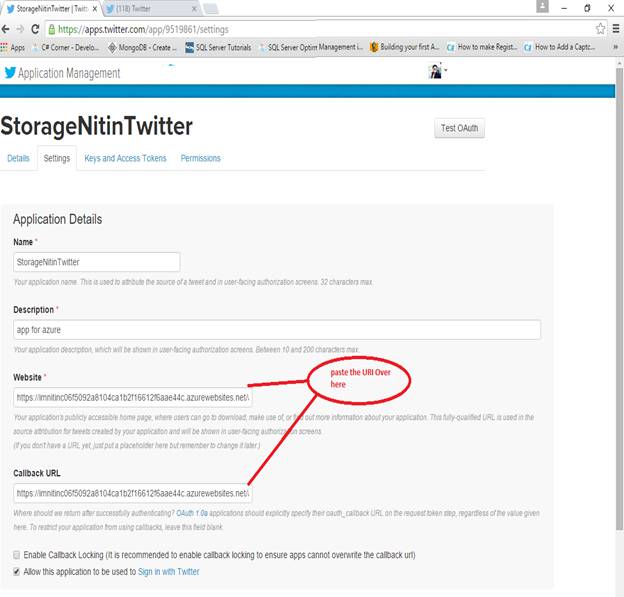624x597 pixels.
Task: Open user profile avatar menu
Action: click(437, 71)
